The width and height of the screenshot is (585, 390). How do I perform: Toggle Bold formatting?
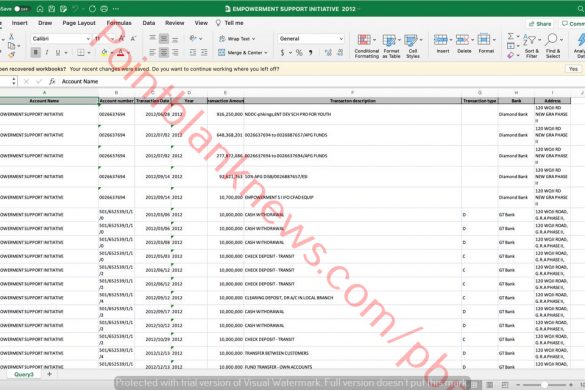coord(36,53)
